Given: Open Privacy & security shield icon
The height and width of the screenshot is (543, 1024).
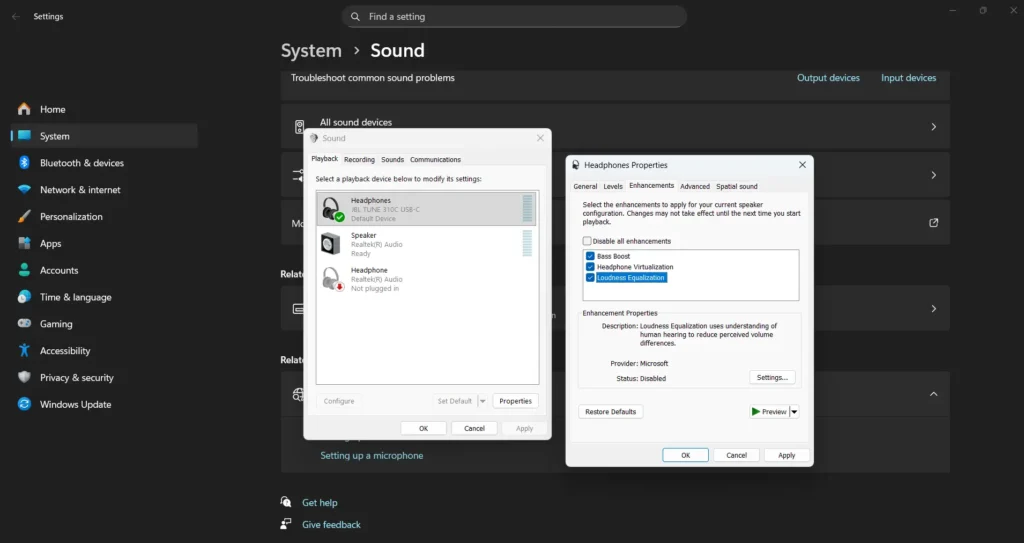Looking at the screenshot, I should [x=24, y=377].
